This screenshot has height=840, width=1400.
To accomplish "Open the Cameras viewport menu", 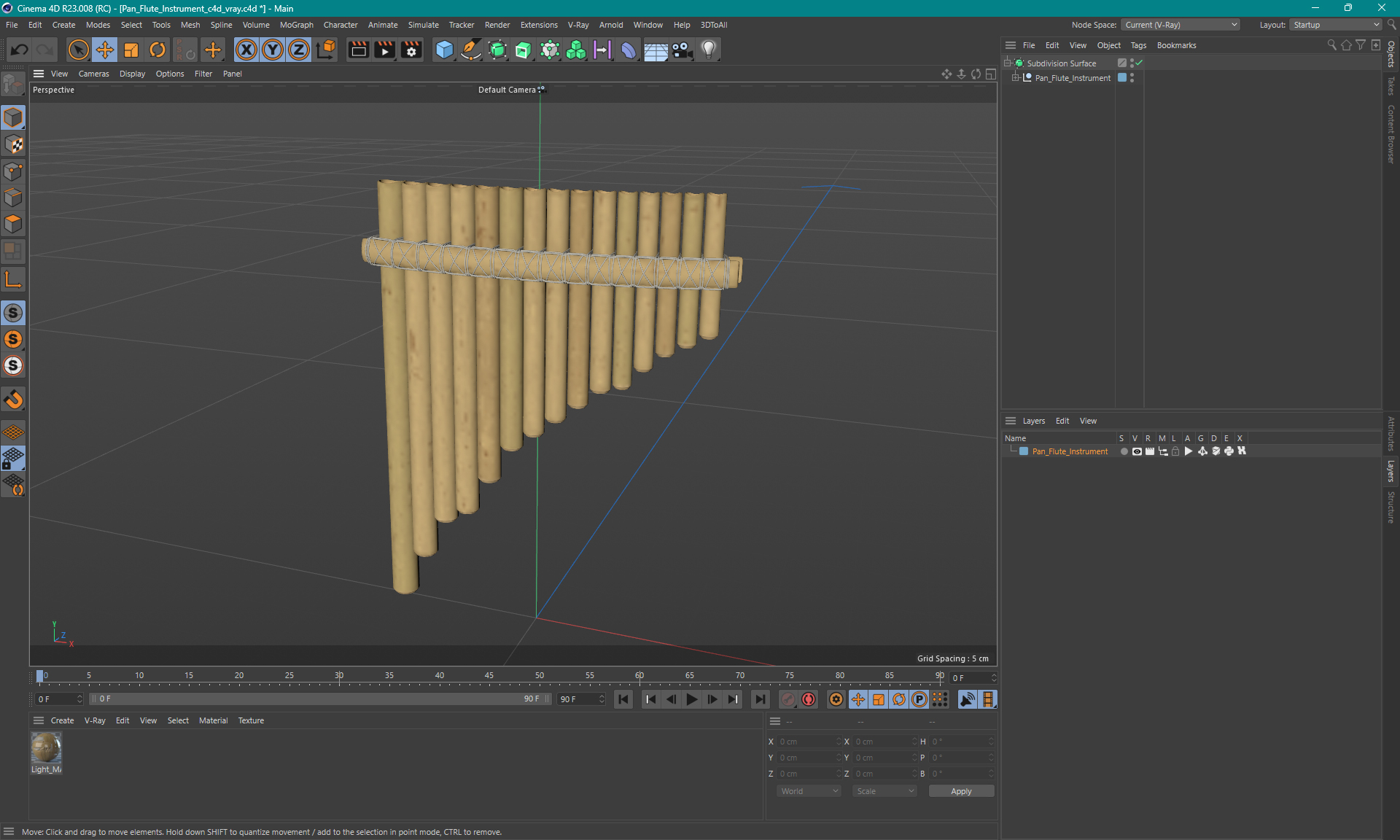I will pyautogui.click(x=93, y=74).
